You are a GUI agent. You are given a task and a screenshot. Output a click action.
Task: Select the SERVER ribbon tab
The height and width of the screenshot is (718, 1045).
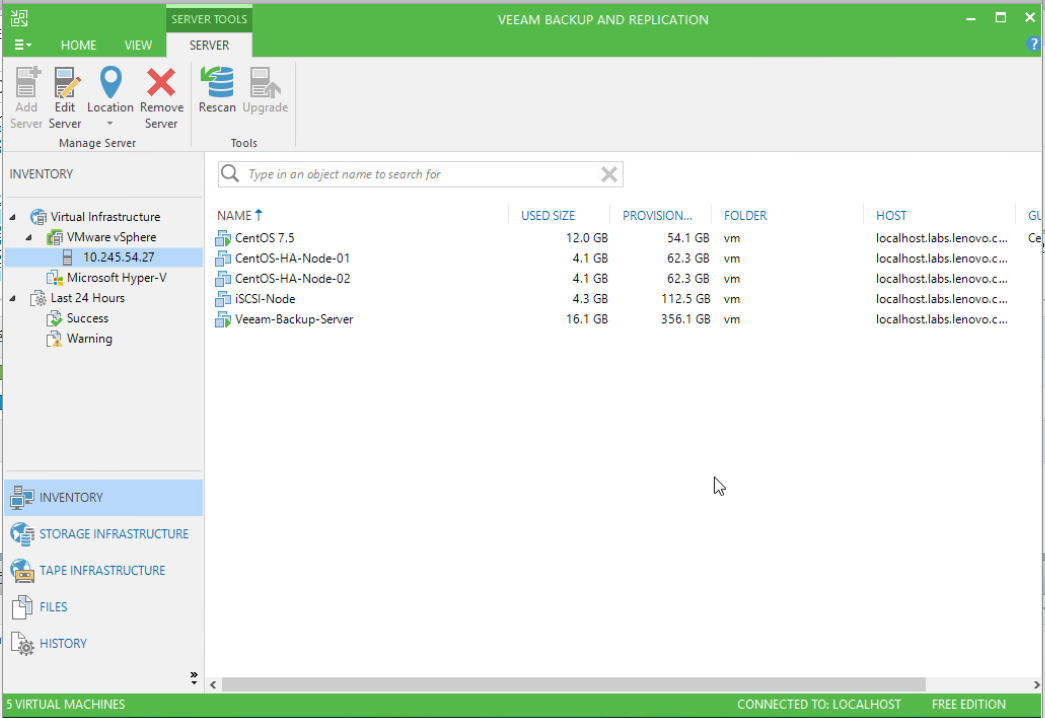[x=209, y=45]
